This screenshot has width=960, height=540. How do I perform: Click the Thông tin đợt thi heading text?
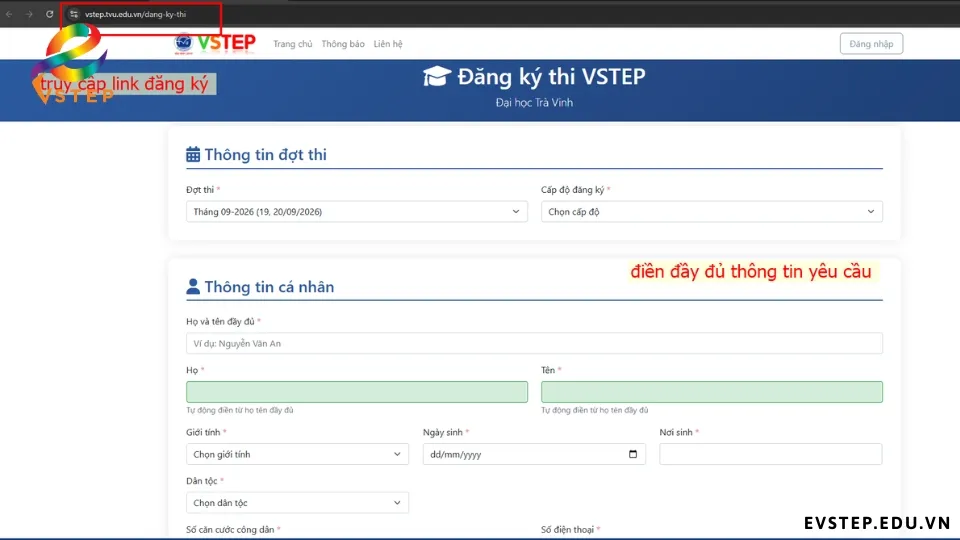pos(266,155)
